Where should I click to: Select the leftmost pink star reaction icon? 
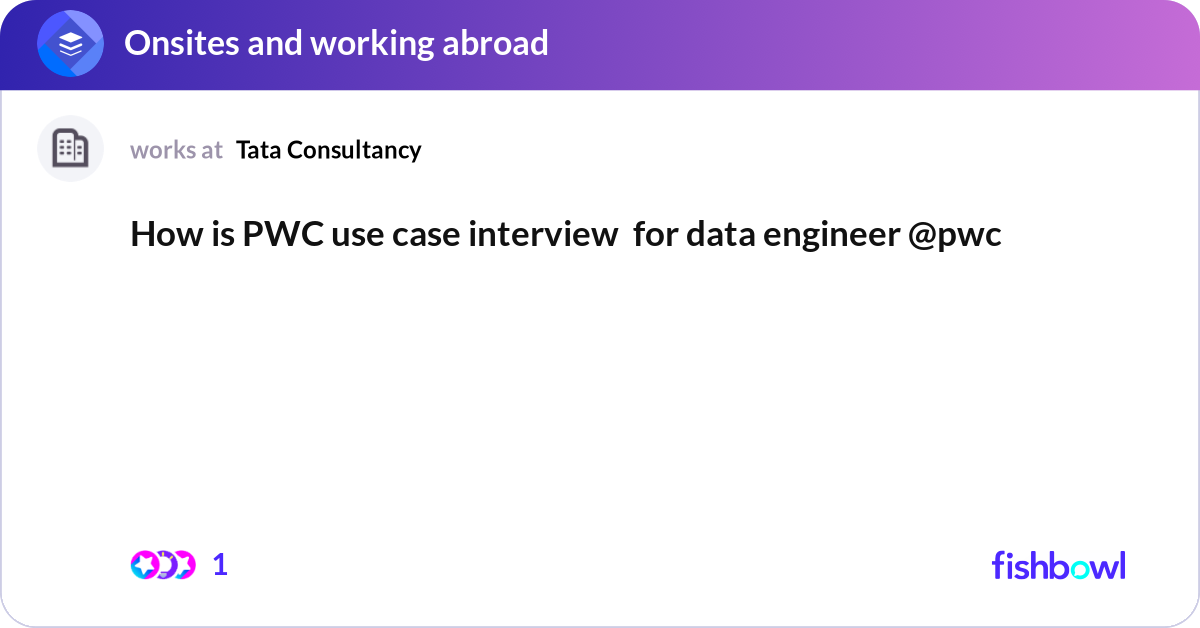tap(145, 565)
